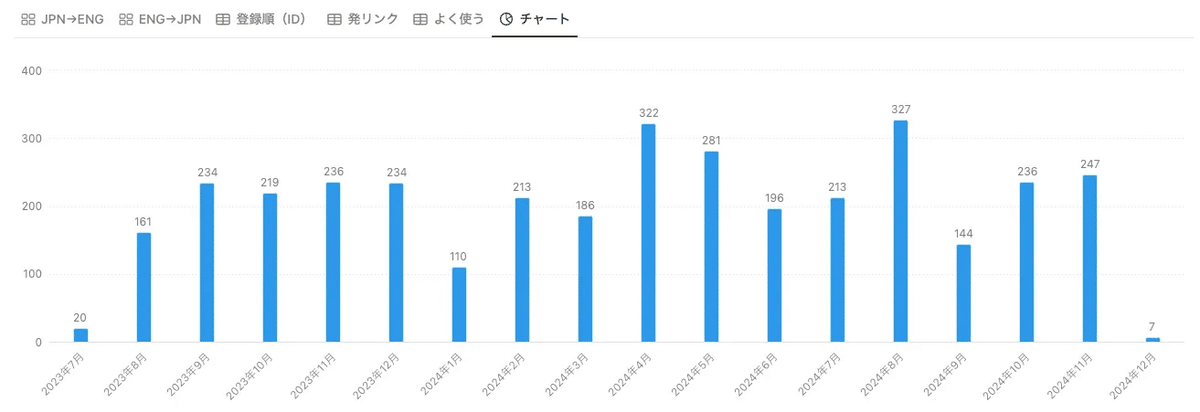
Task: Click the y-axis label 400
Action: (x=31, y=71)
